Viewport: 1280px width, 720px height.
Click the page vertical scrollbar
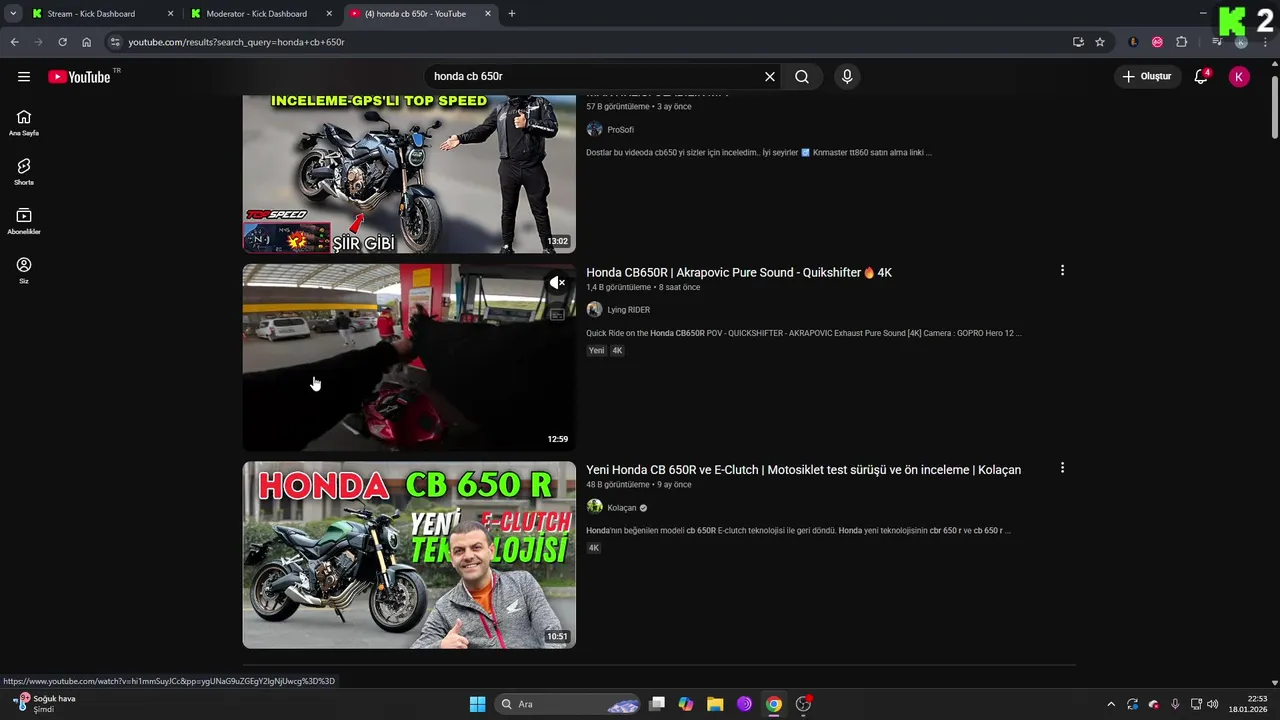pyautogui.click(x=1274, y=105)
